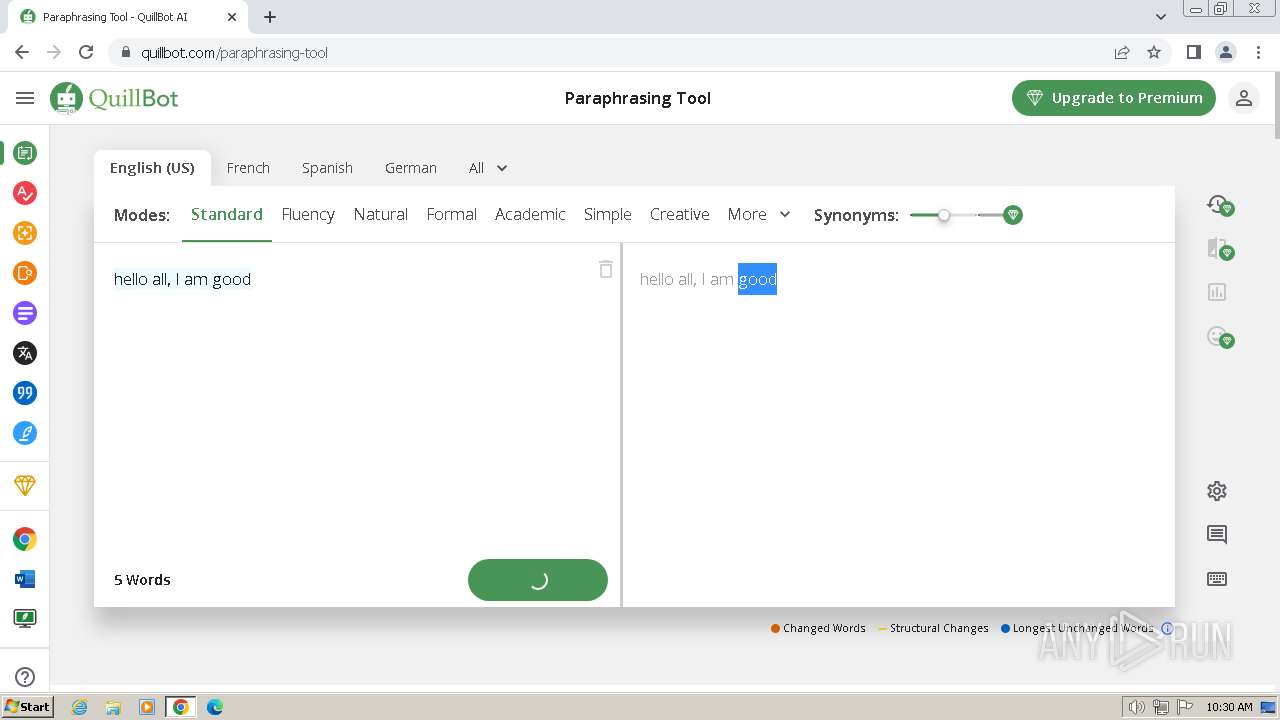Open Chrome tab search chevron

(x=1161, y=17)
